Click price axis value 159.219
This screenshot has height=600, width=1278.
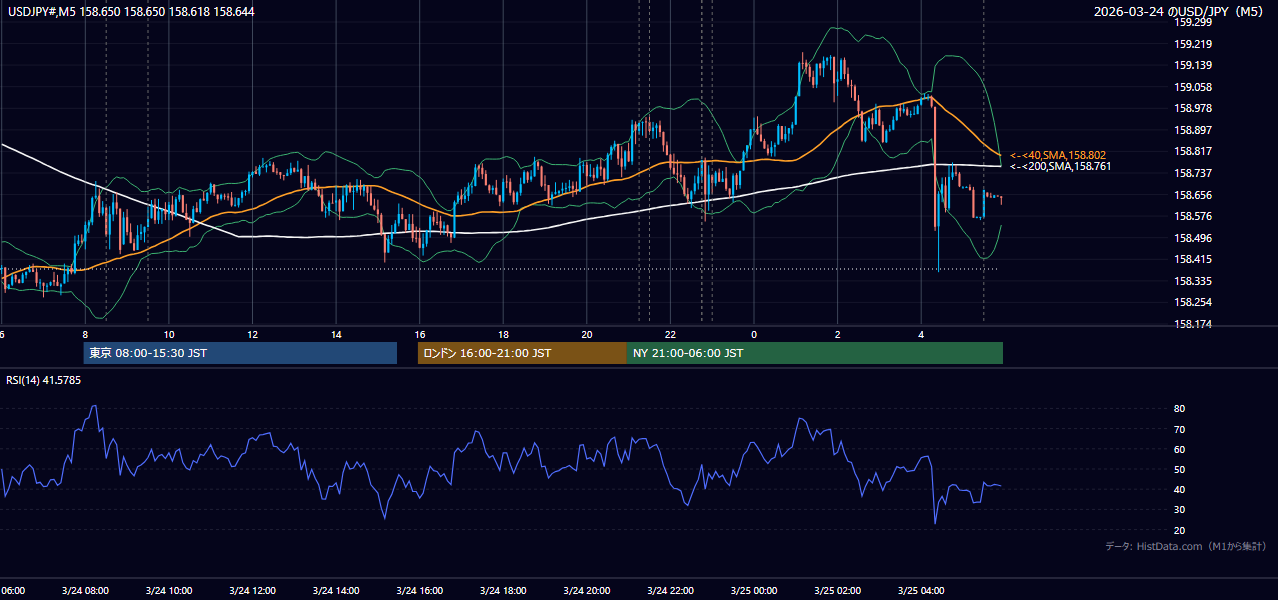click(1194, 44)
